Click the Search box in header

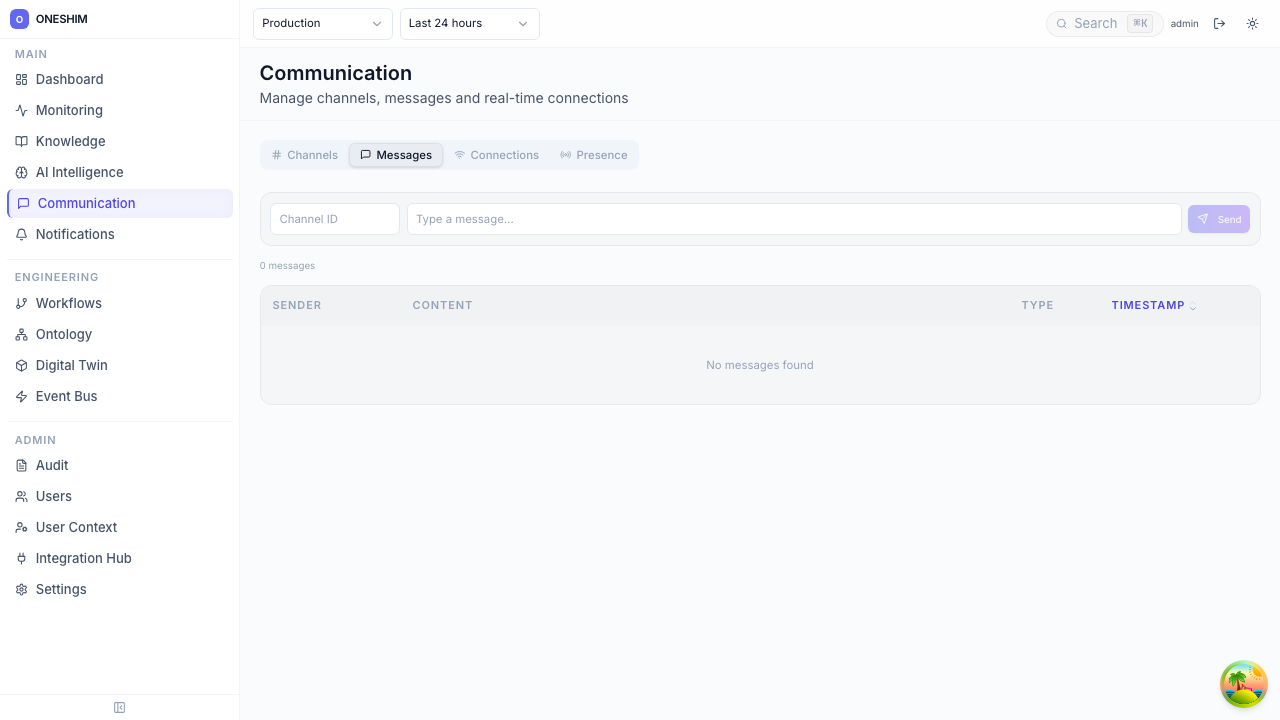click(1095, 24)
